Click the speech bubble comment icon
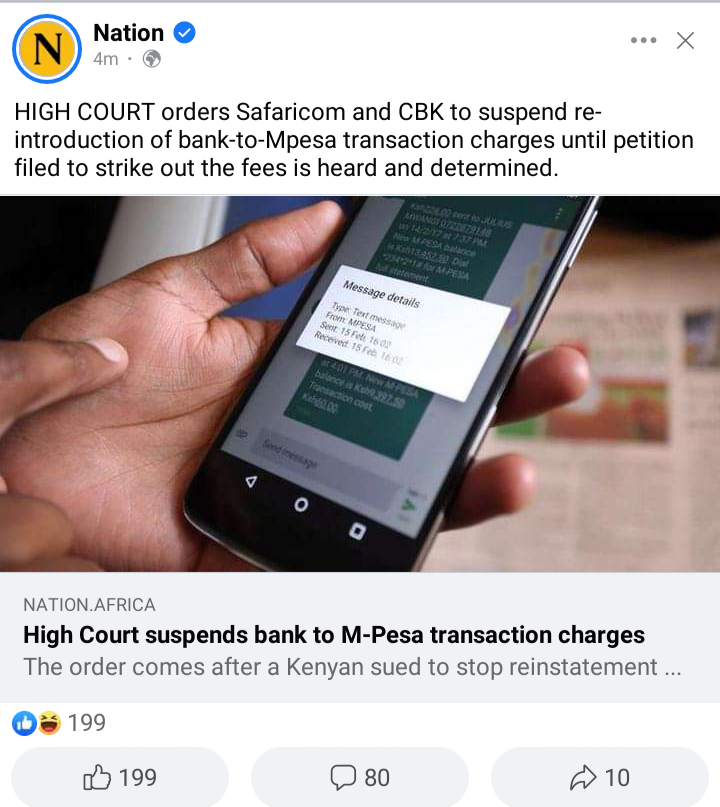This screenshot has width=720, height=807. [x=343, y=777]
